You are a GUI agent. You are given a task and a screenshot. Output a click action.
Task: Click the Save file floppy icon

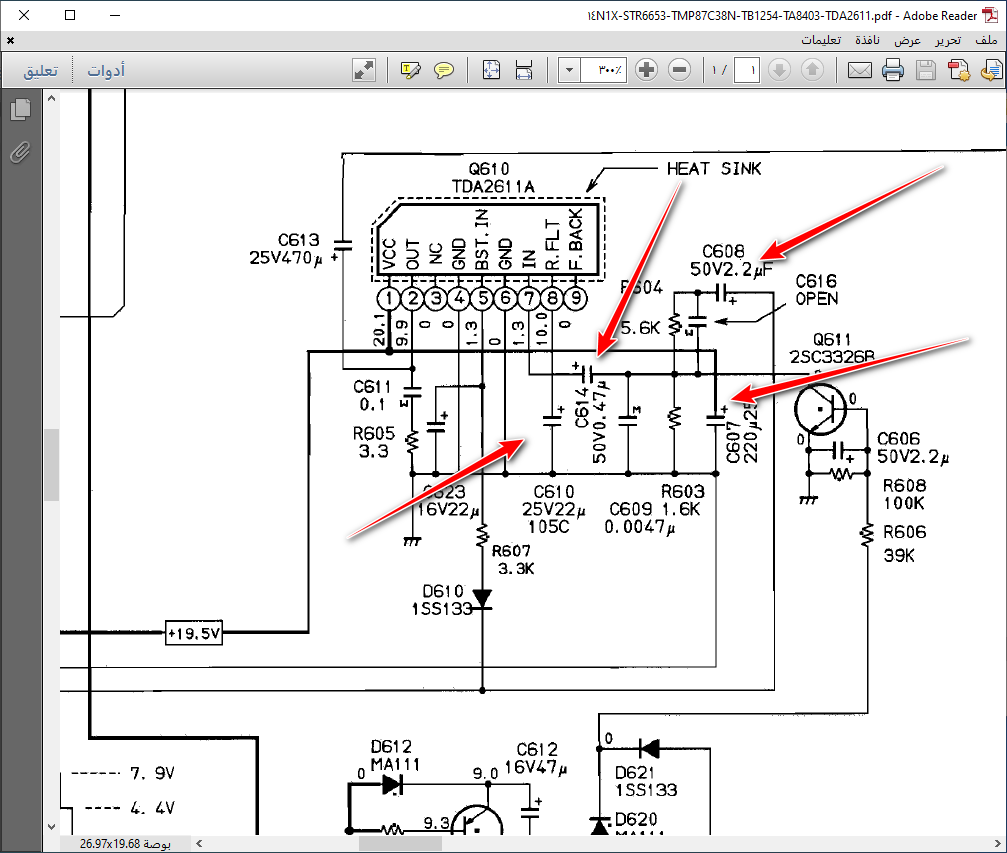click(x=925, y=69)
